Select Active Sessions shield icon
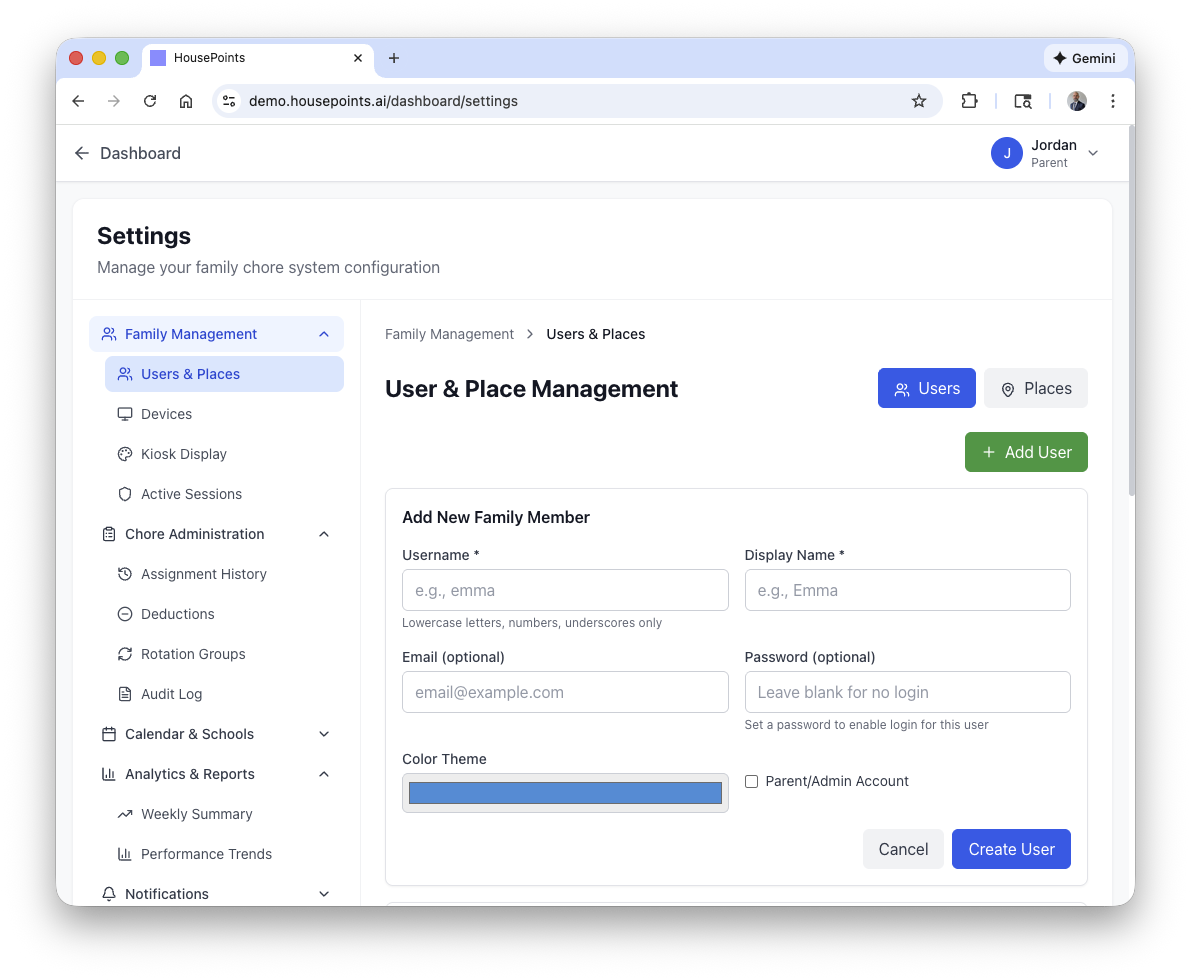1191x980 pixels. point(125,494)
